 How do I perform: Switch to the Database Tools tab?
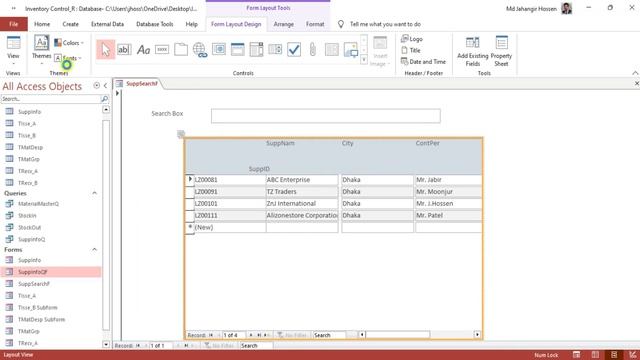[x=155, y=24]
